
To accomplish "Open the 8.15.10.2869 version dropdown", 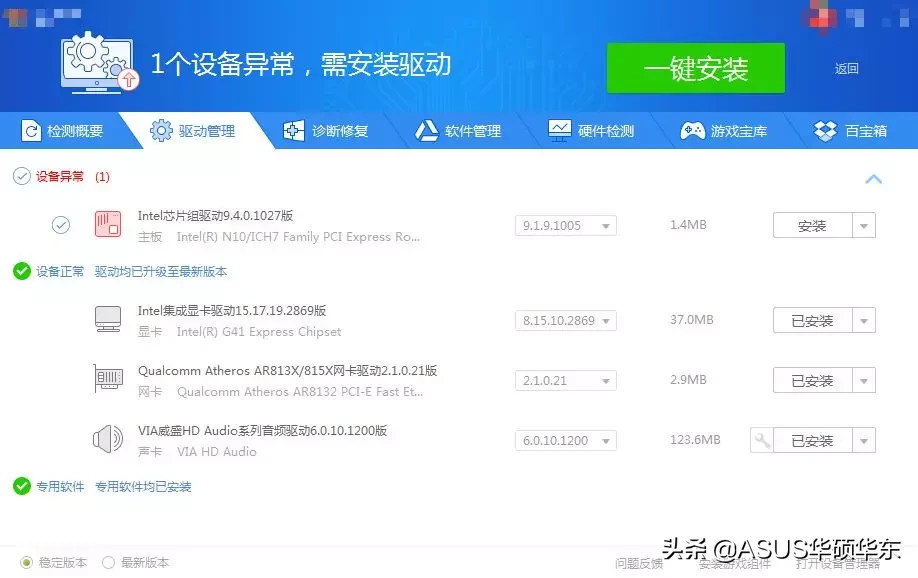I will [x=566, y=320].
